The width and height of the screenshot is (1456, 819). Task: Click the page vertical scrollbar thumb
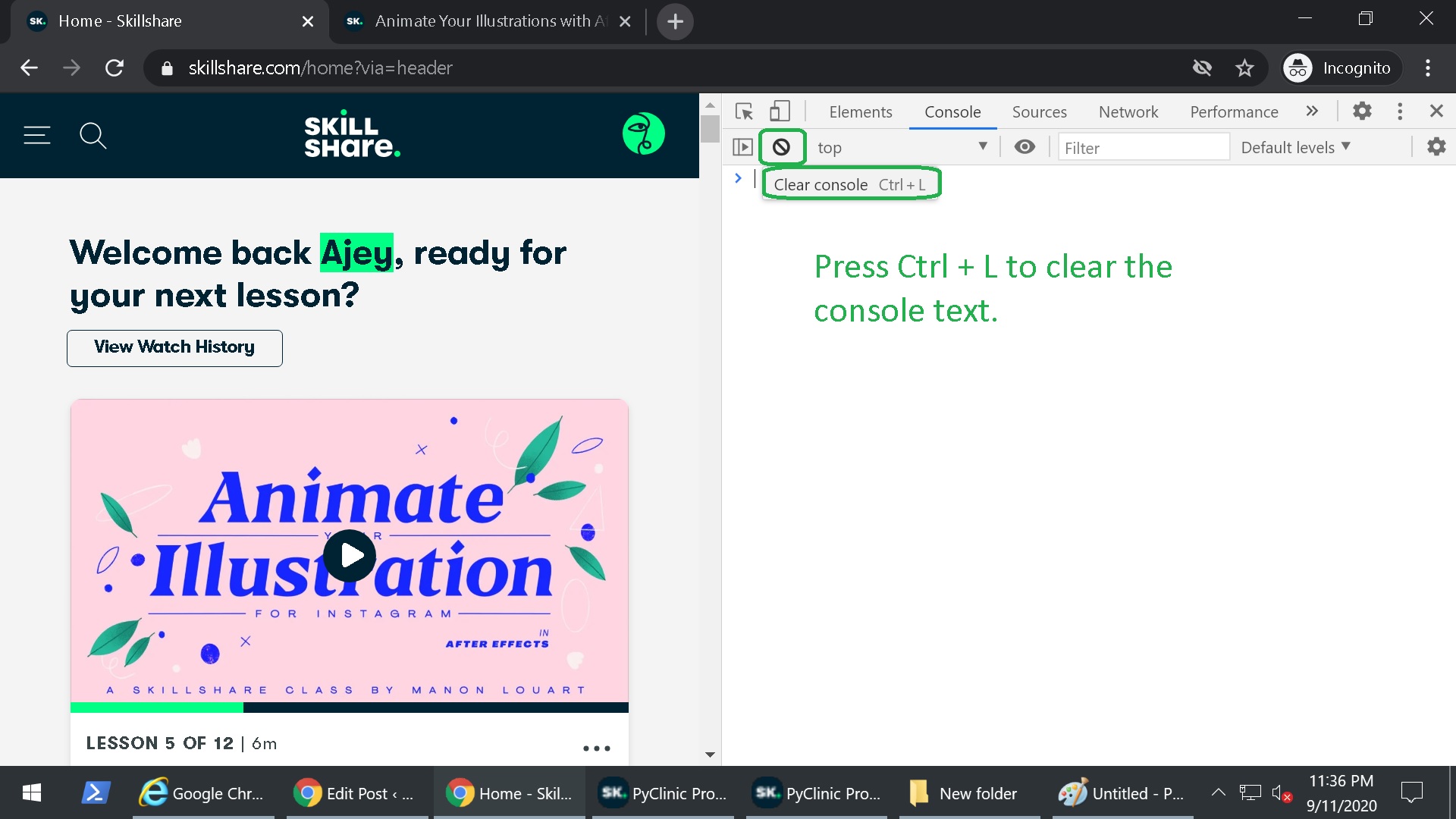710,128
